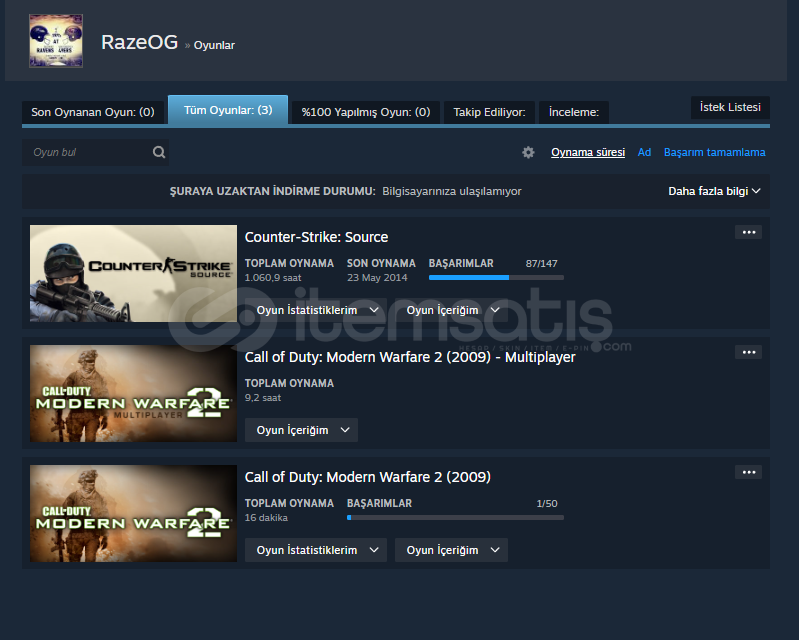
Task: Click Bilgisayarınıza ulaşılamıyor status text
Action: (x=452, y=192)
